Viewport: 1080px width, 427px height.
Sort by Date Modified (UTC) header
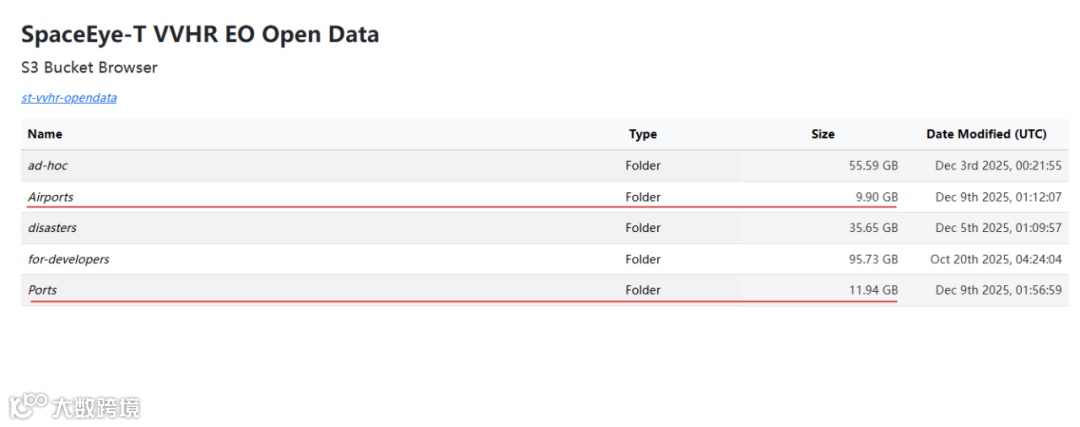(986, 134)
